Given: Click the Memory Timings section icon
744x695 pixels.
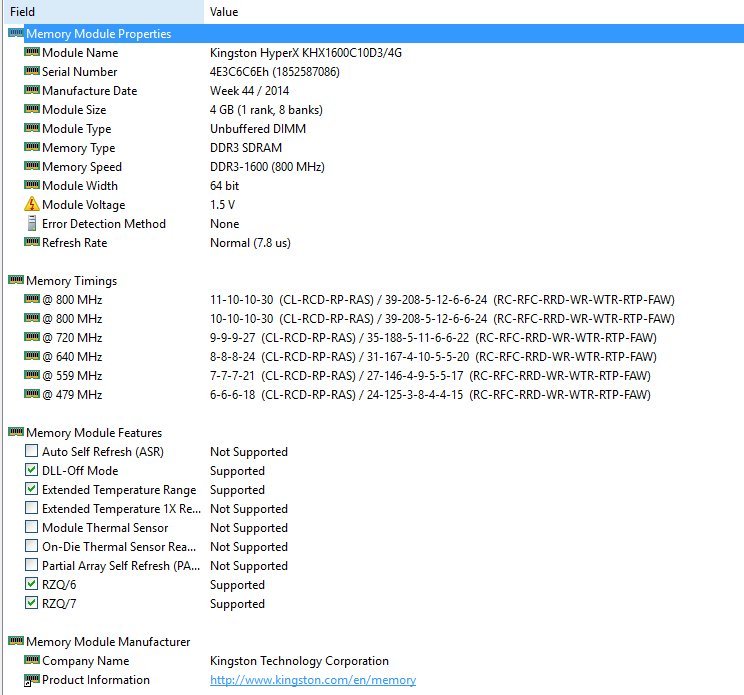Looking at the screenshot, I should 16,279.
